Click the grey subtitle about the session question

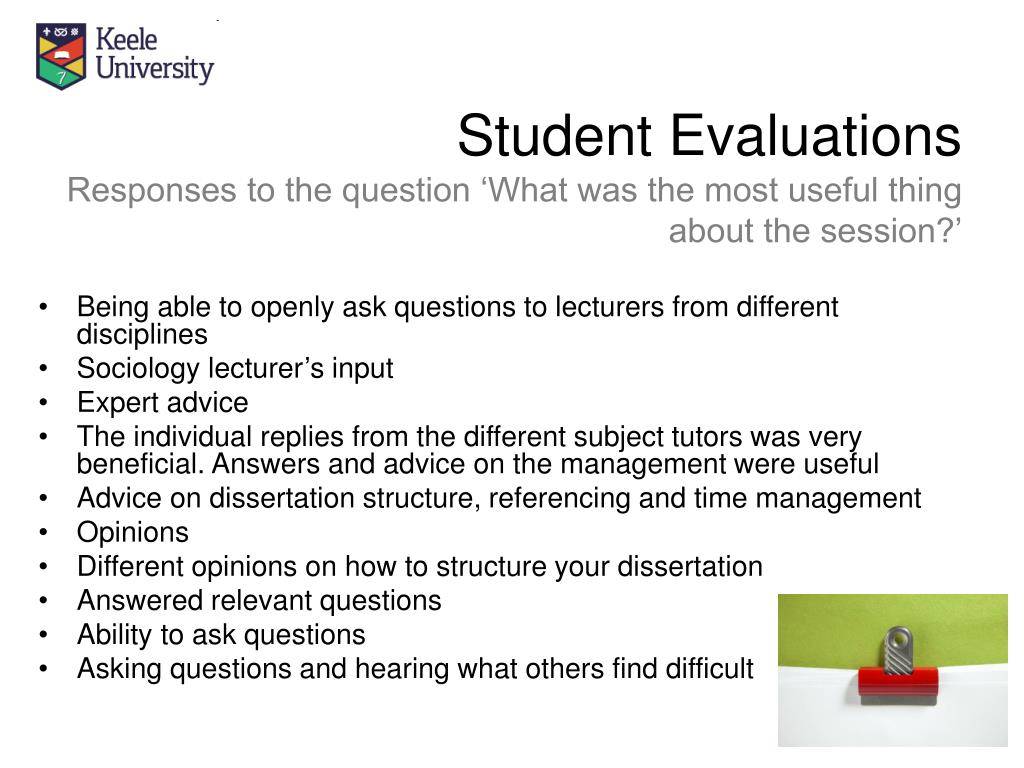pyautogui.click(x=515, y=210)
